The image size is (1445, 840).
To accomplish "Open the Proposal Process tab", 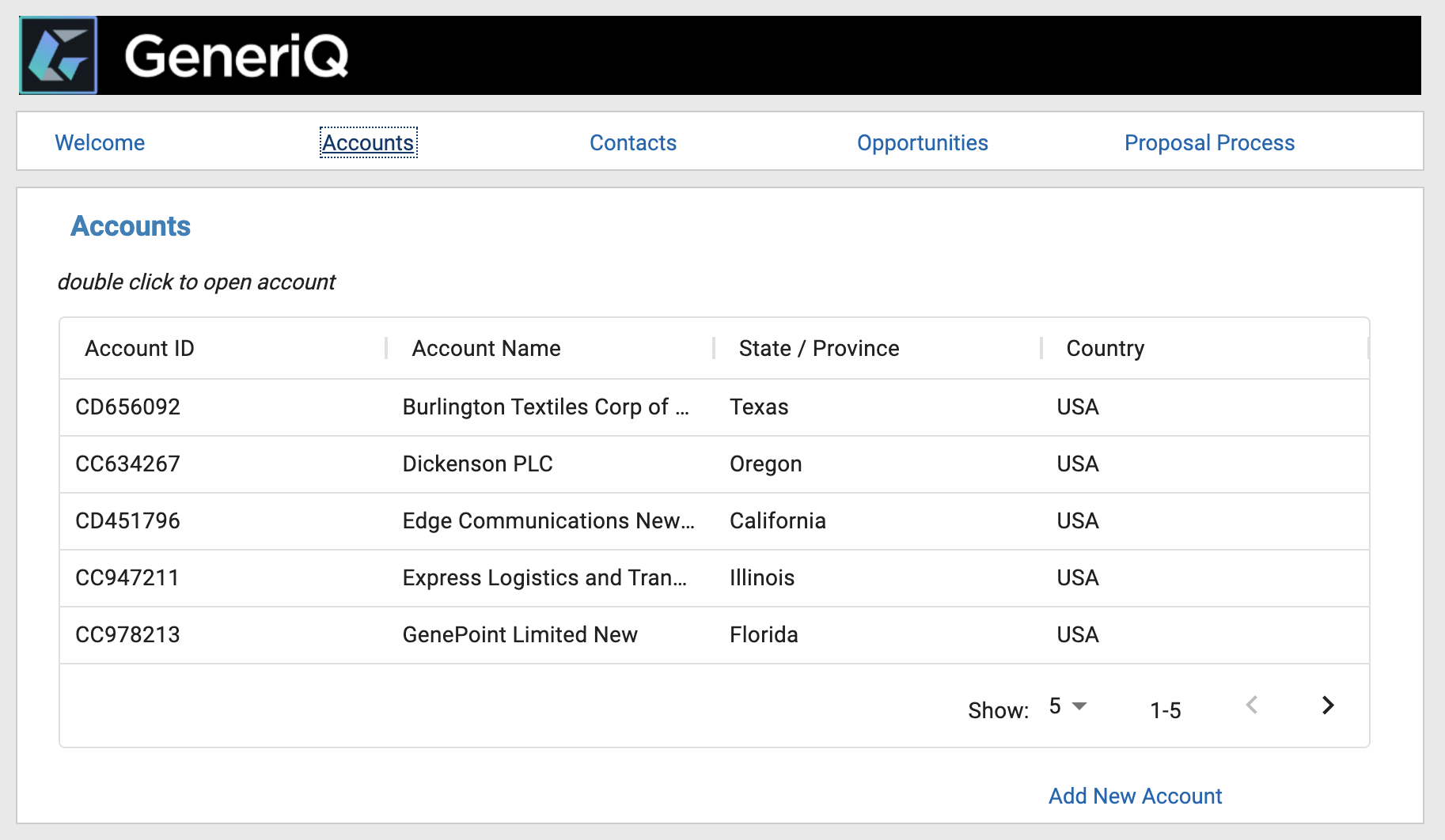I will pyautogui.click(x=1209, y=142).
